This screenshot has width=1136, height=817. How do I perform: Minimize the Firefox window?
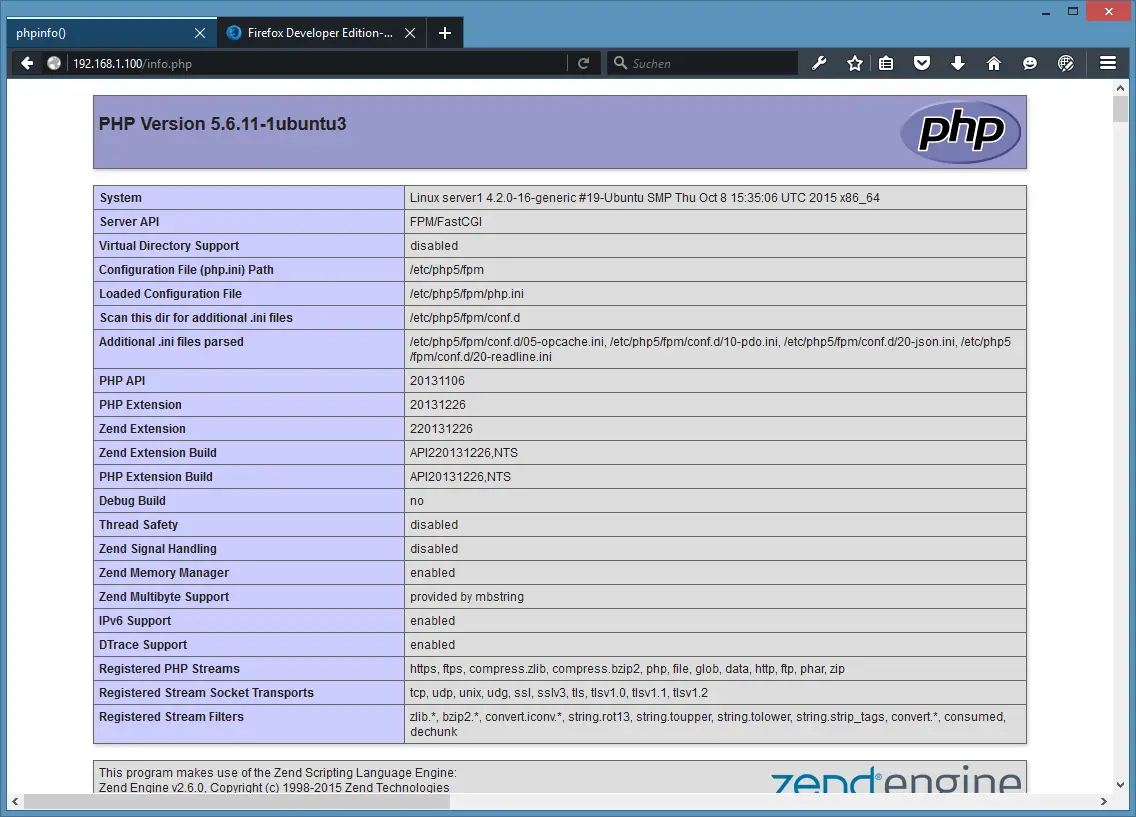1046,12
